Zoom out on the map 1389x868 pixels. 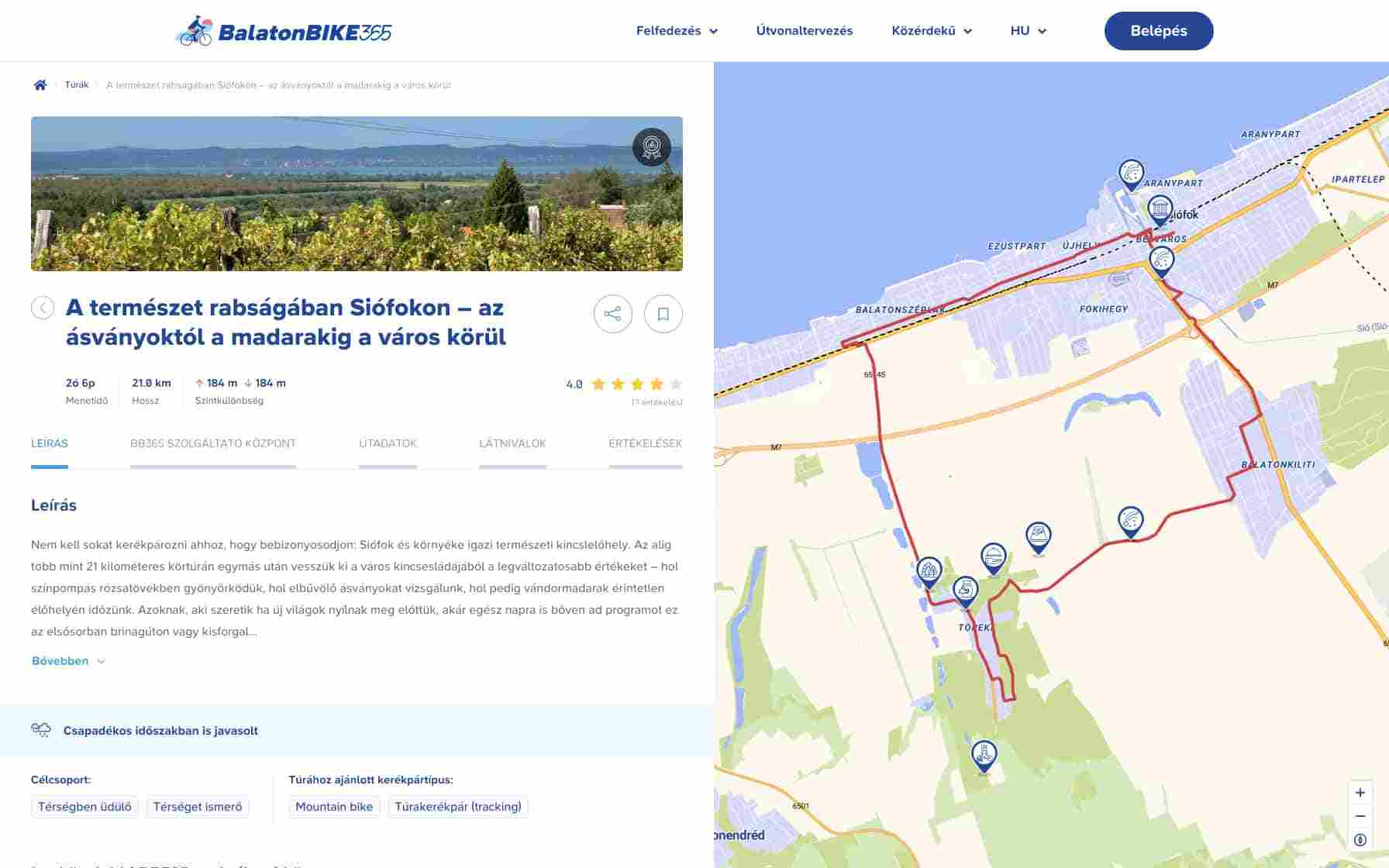click(x=1360, y=816)
